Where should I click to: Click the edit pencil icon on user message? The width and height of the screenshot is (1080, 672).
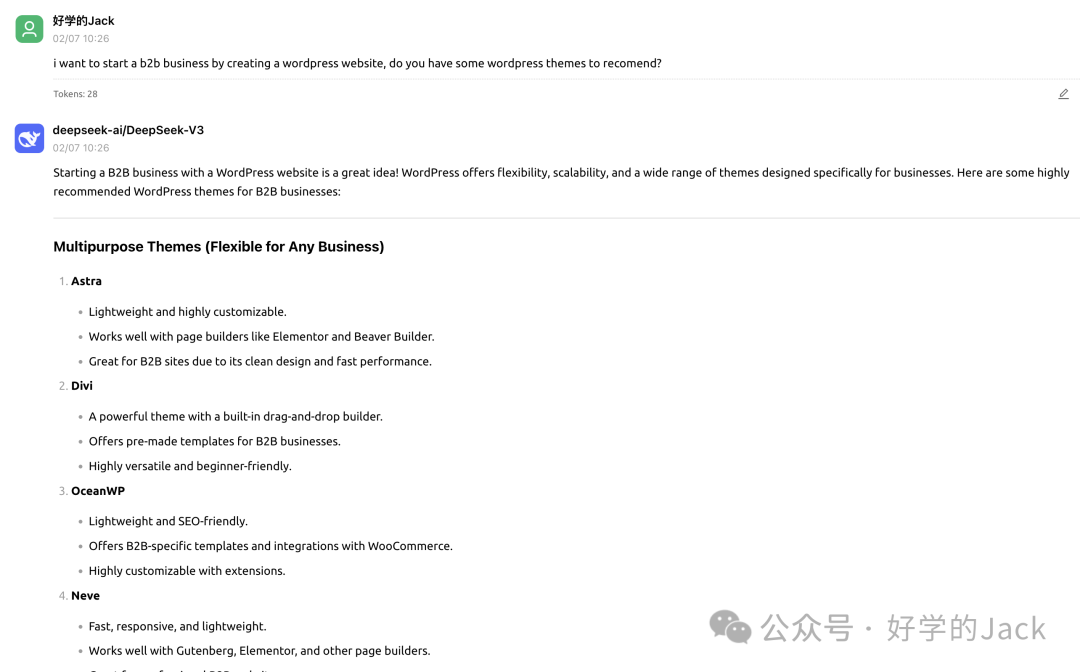(x=1063, y=94)
